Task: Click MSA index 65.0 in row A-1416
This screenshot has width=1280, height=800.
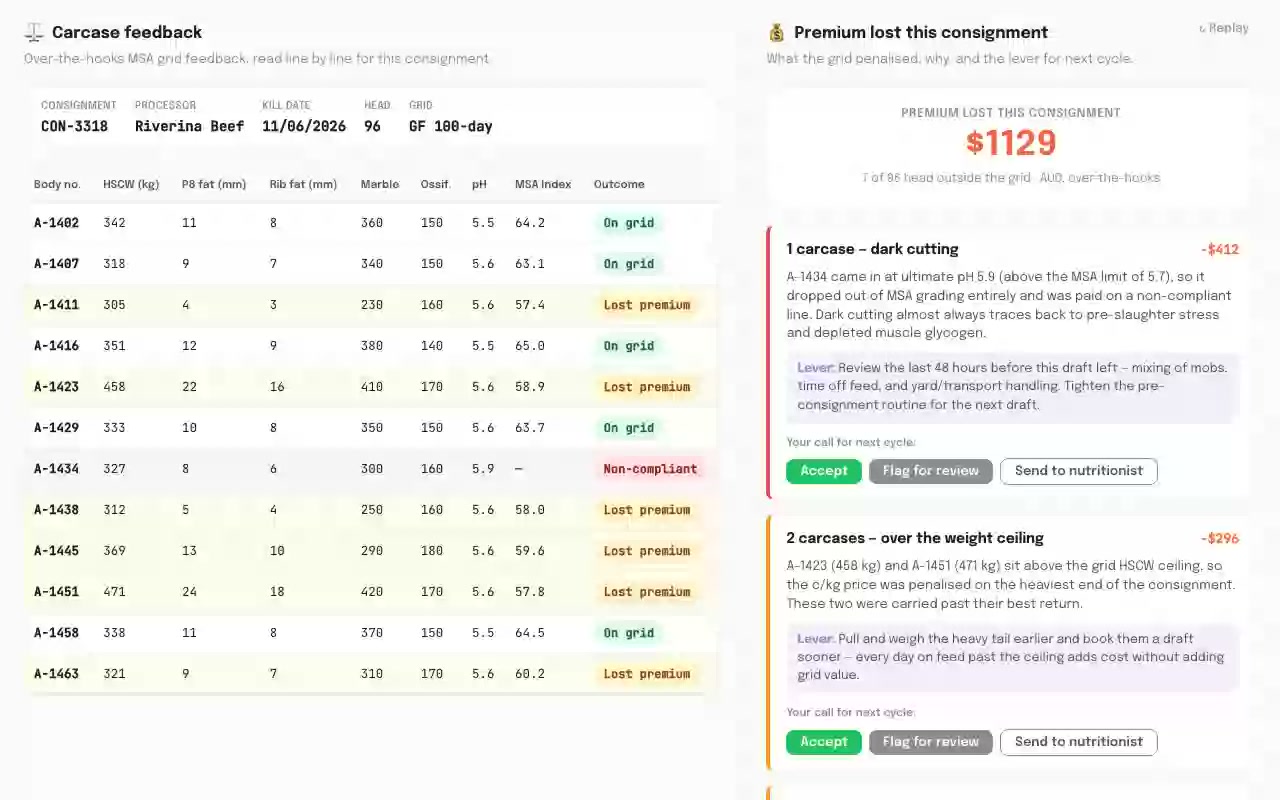Action: pyautogui.click(x=530, y=346)
